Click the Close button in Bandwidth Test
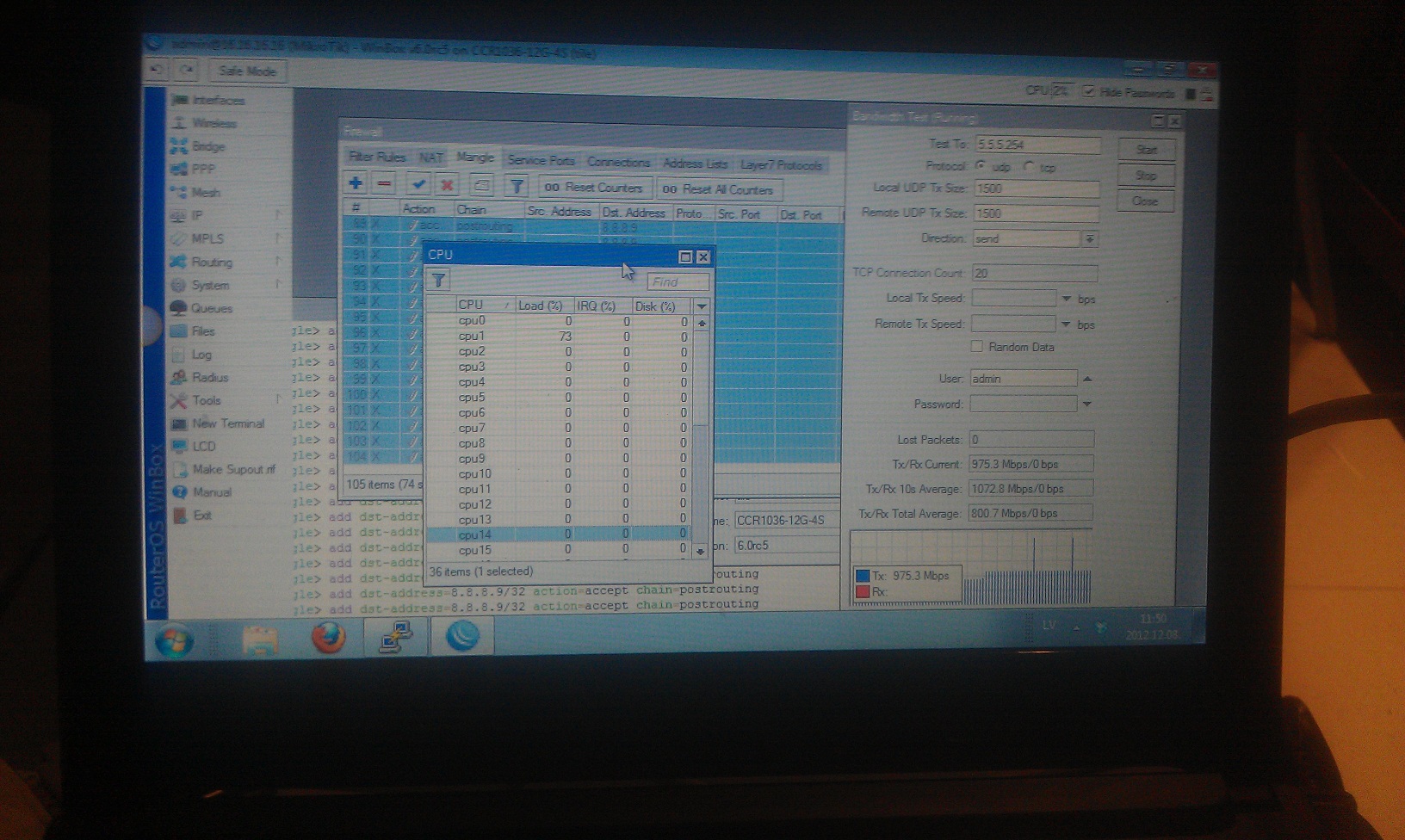The width and height of the screenshot is (1405, 840). click(x=1145, y=201)
